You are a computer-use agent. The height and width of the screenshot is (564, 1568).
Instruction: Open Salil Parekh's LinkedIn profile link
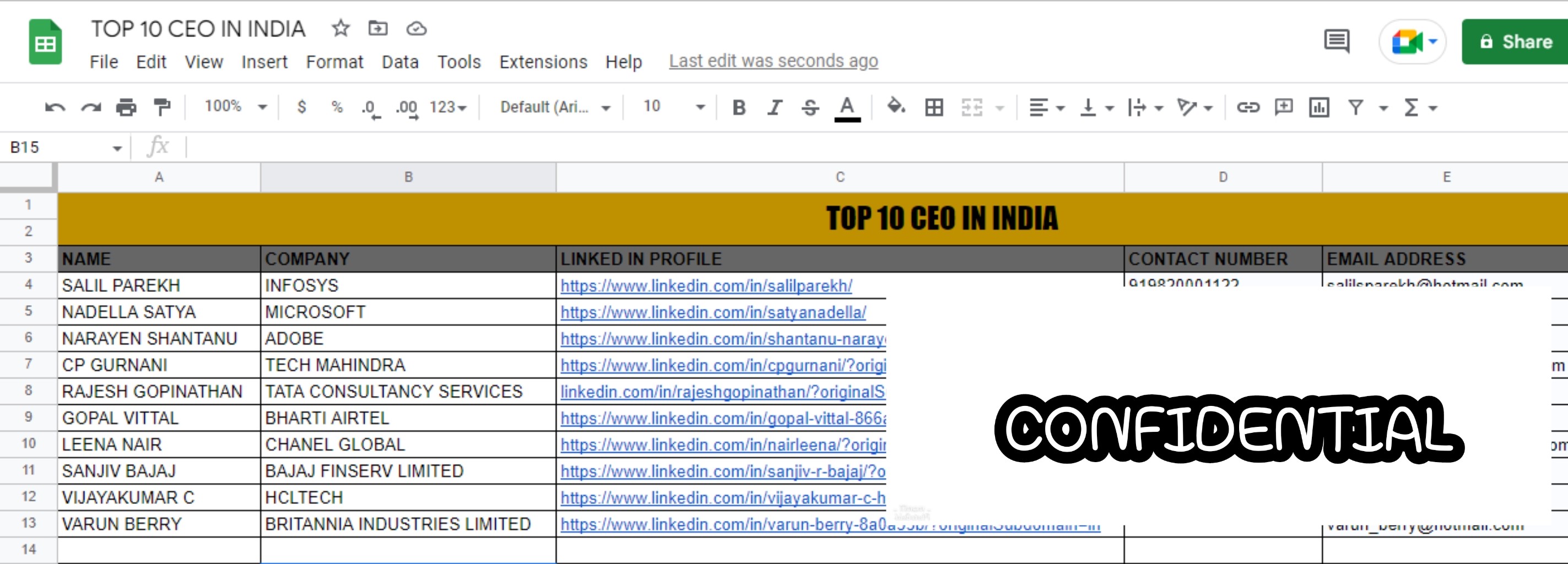coord(706,285)
